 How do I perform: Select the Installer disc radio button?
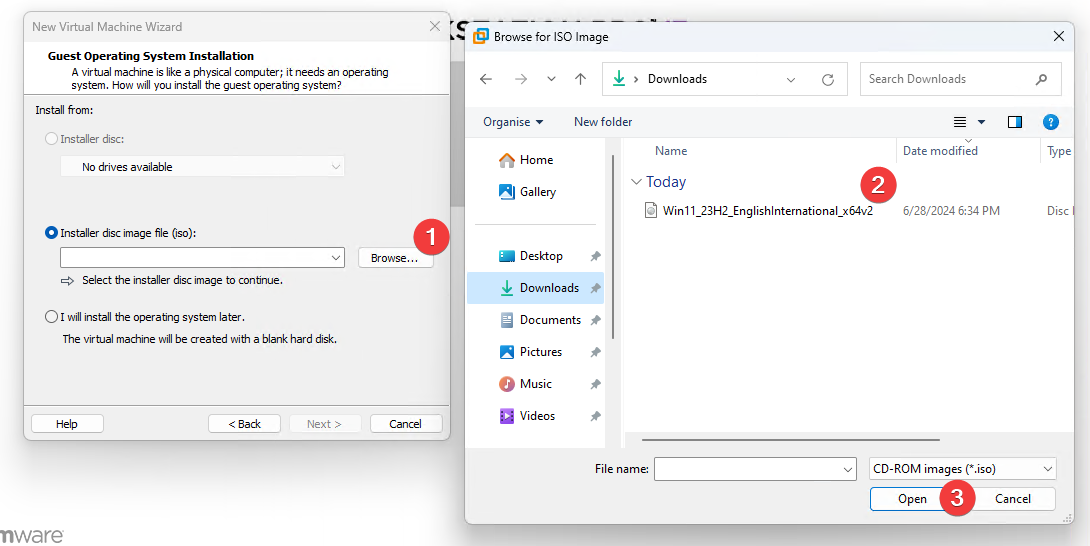tap(52, 139)
